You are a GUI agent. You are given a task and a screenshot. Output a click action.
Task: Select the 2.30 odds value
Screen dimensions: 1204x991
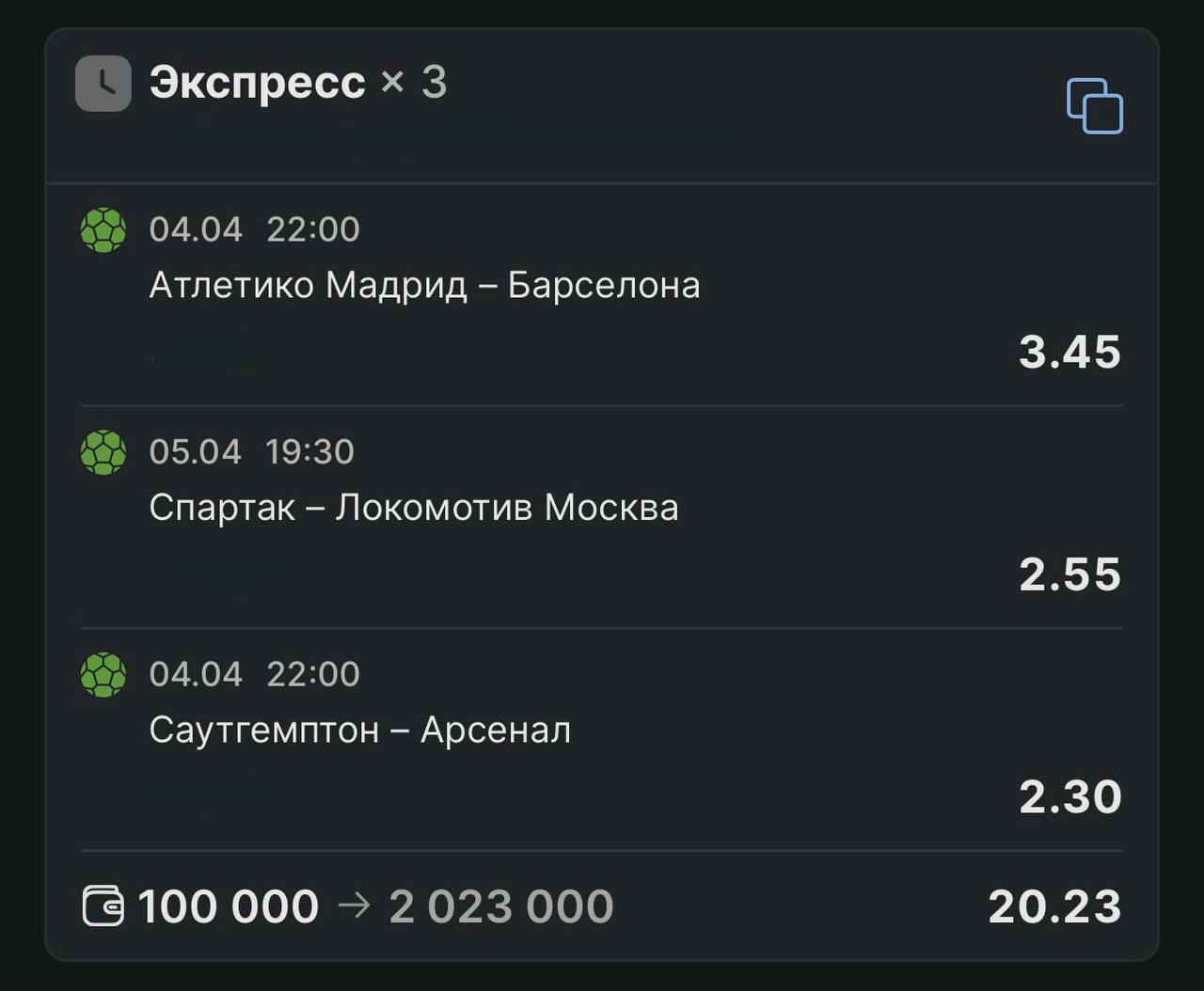click(1070, 796)
